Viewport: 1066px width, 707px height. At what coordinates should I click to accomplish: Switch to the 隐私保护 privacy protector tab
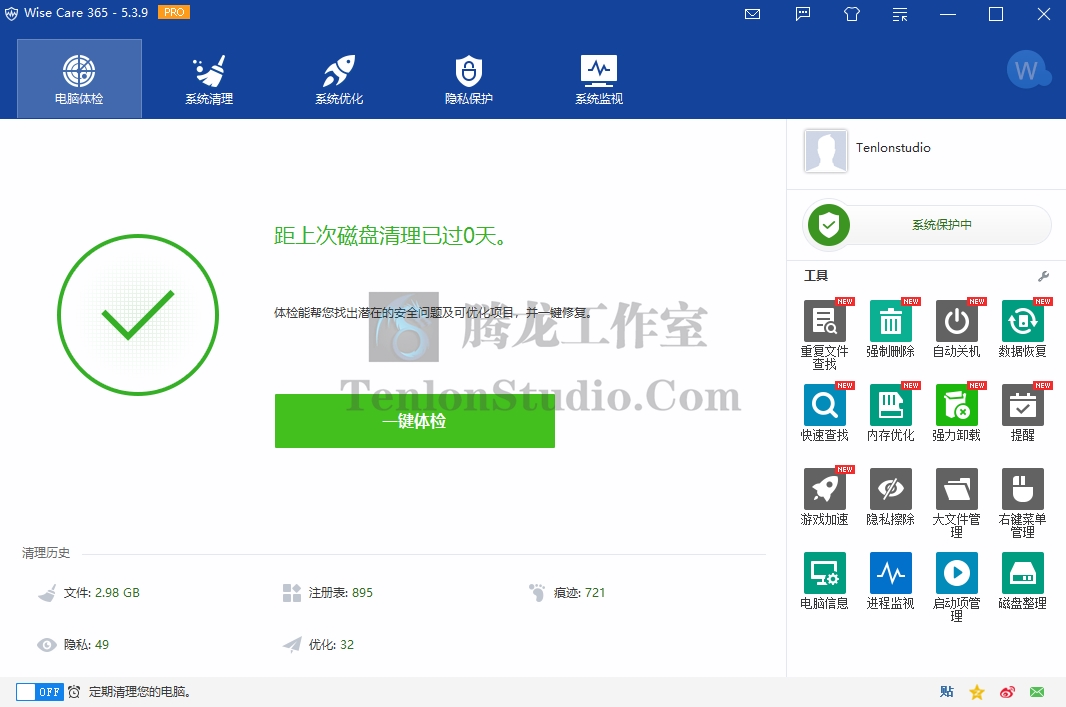(469, 79)
